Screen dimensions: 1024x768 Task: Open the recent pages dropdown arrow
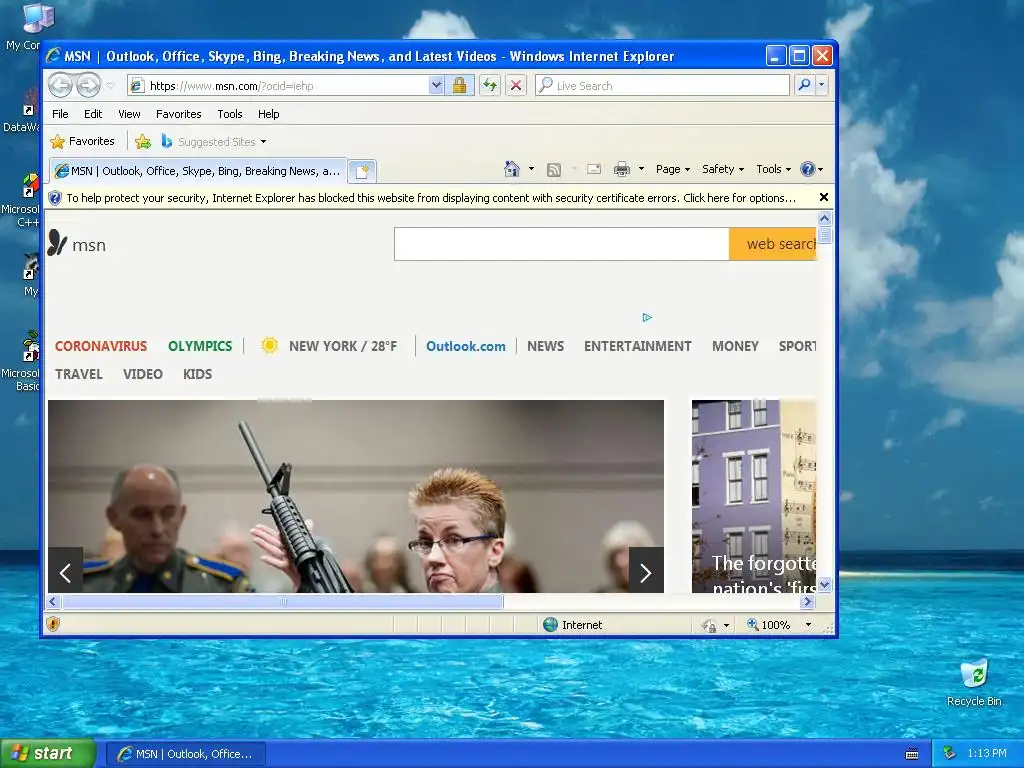[x=110, y=86]
